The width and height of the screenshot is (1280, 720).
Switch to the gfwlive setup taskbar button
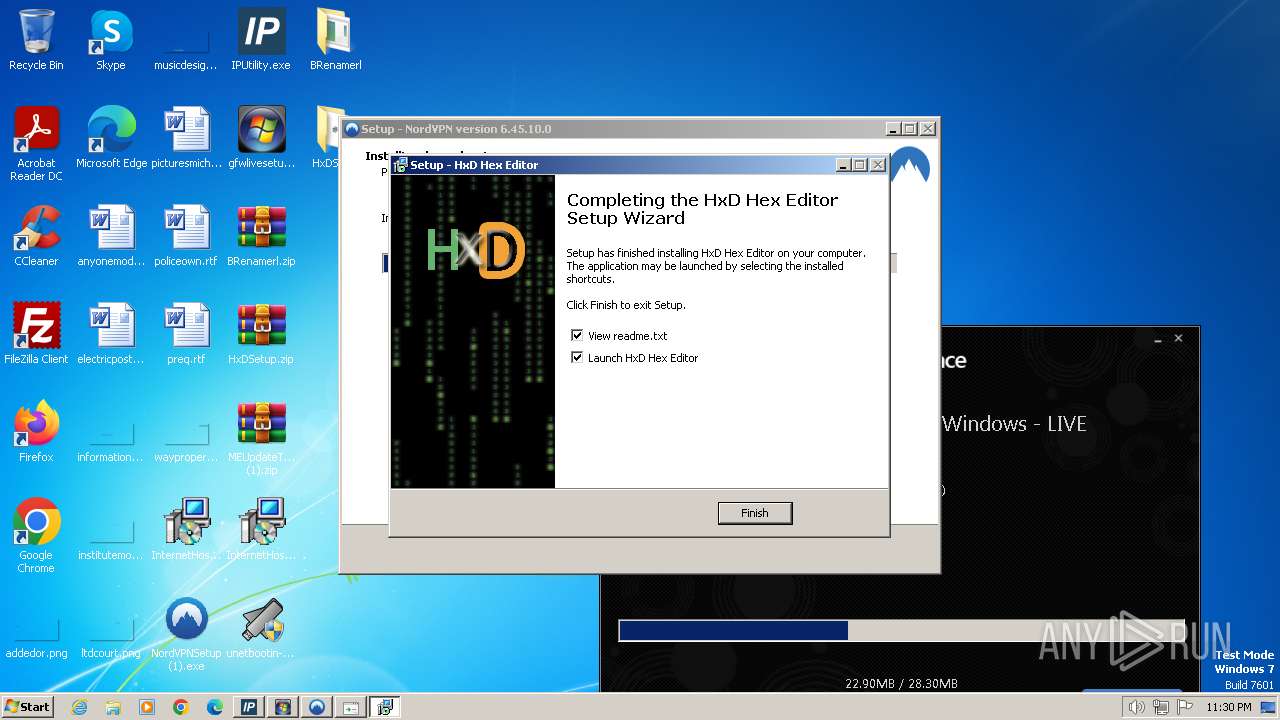(x=283, y=707)
